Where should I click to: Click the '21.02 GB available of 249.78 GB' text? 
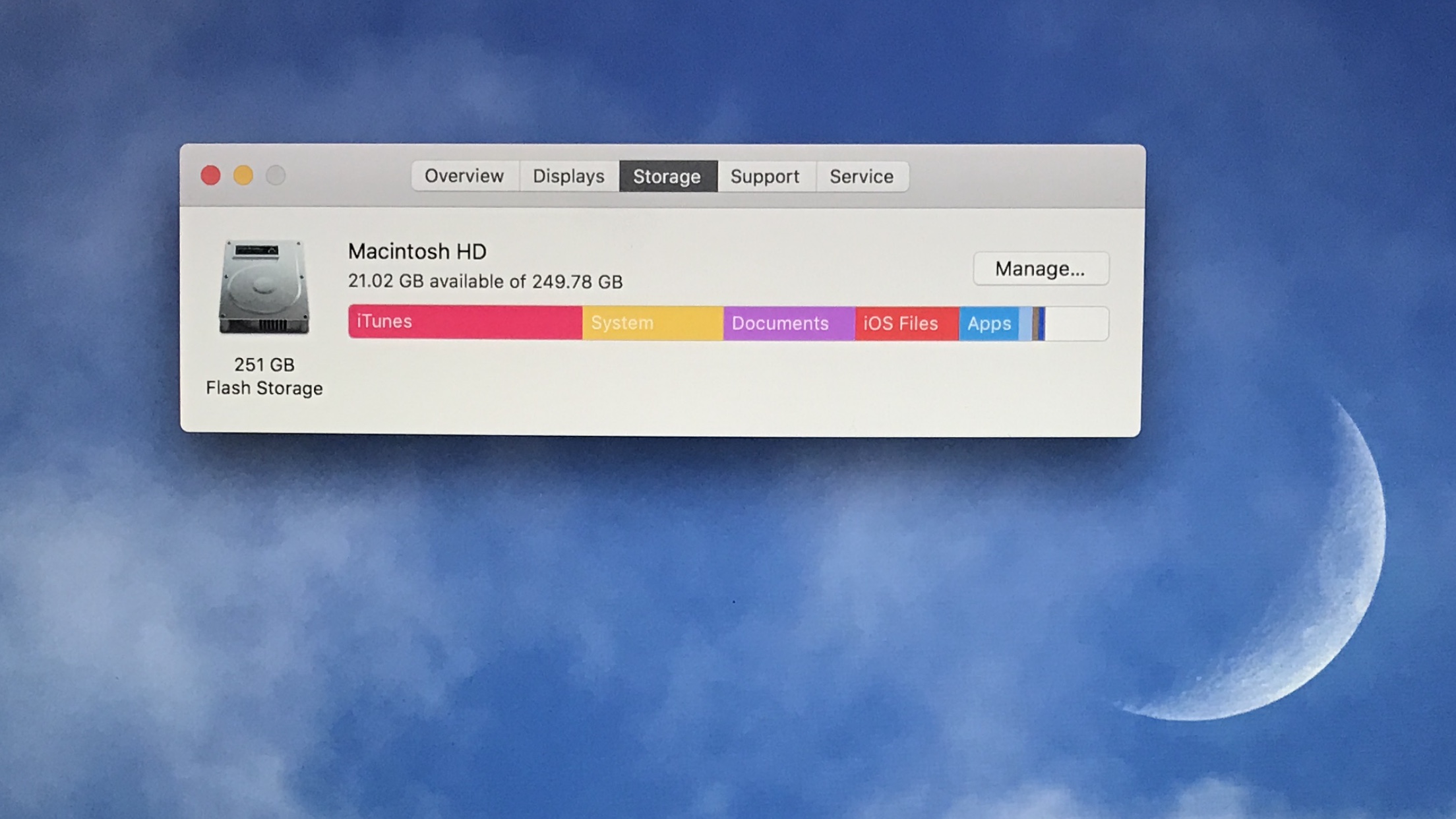[x=485, y=282]
